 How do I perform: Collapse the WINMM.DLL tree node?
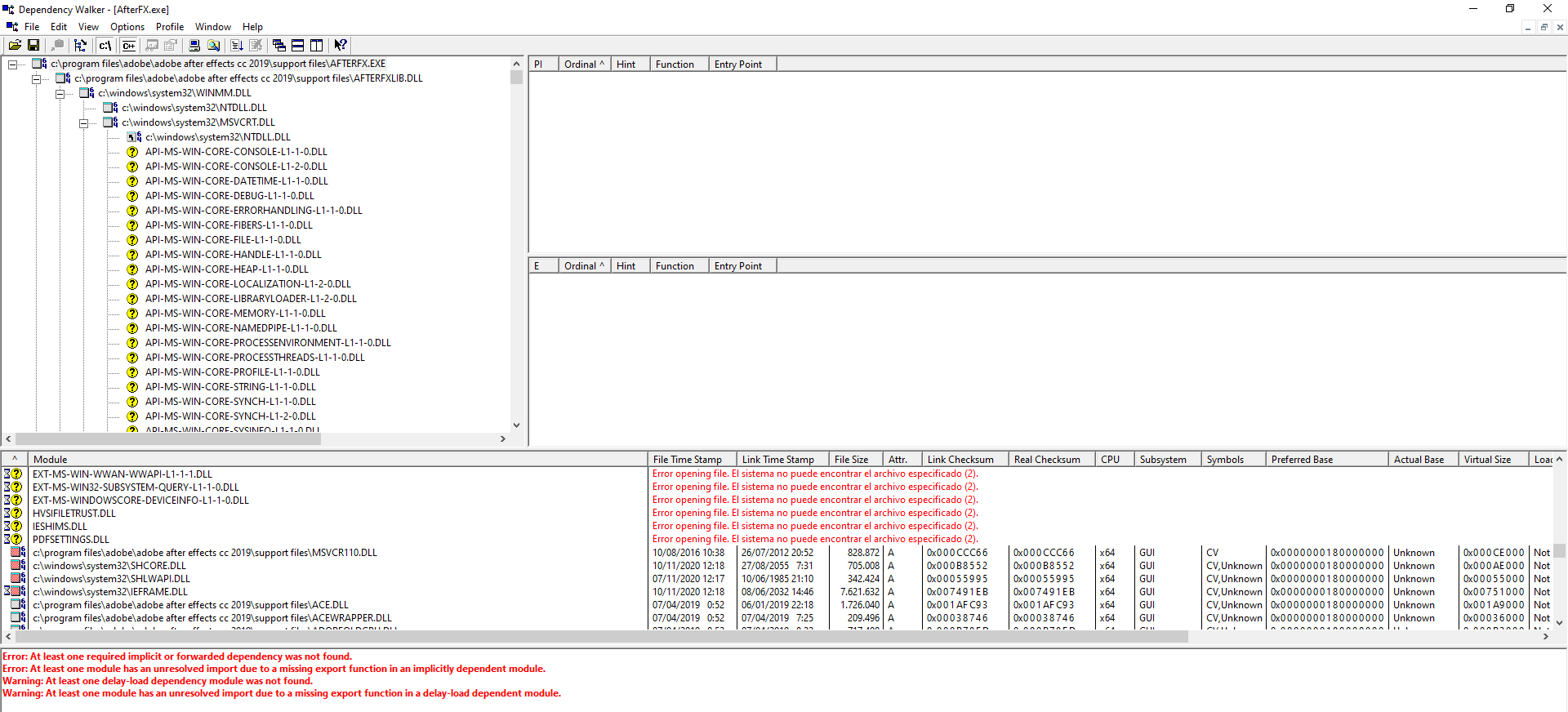(60, 93)
